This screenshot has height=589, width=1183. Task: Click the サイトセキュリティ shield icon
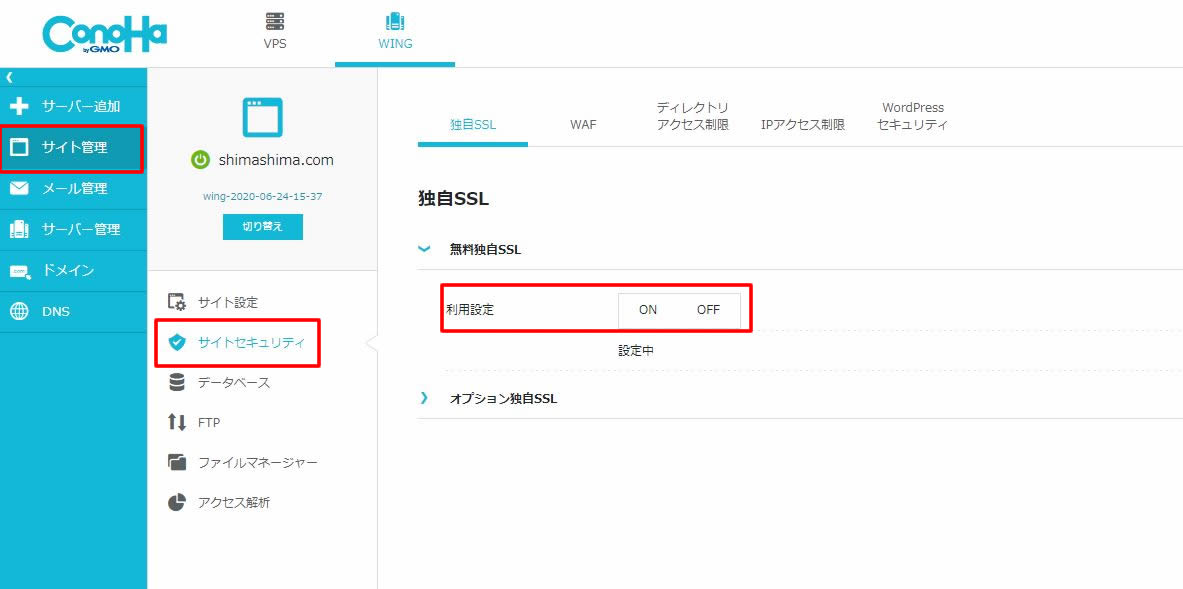tap(177, 342)
